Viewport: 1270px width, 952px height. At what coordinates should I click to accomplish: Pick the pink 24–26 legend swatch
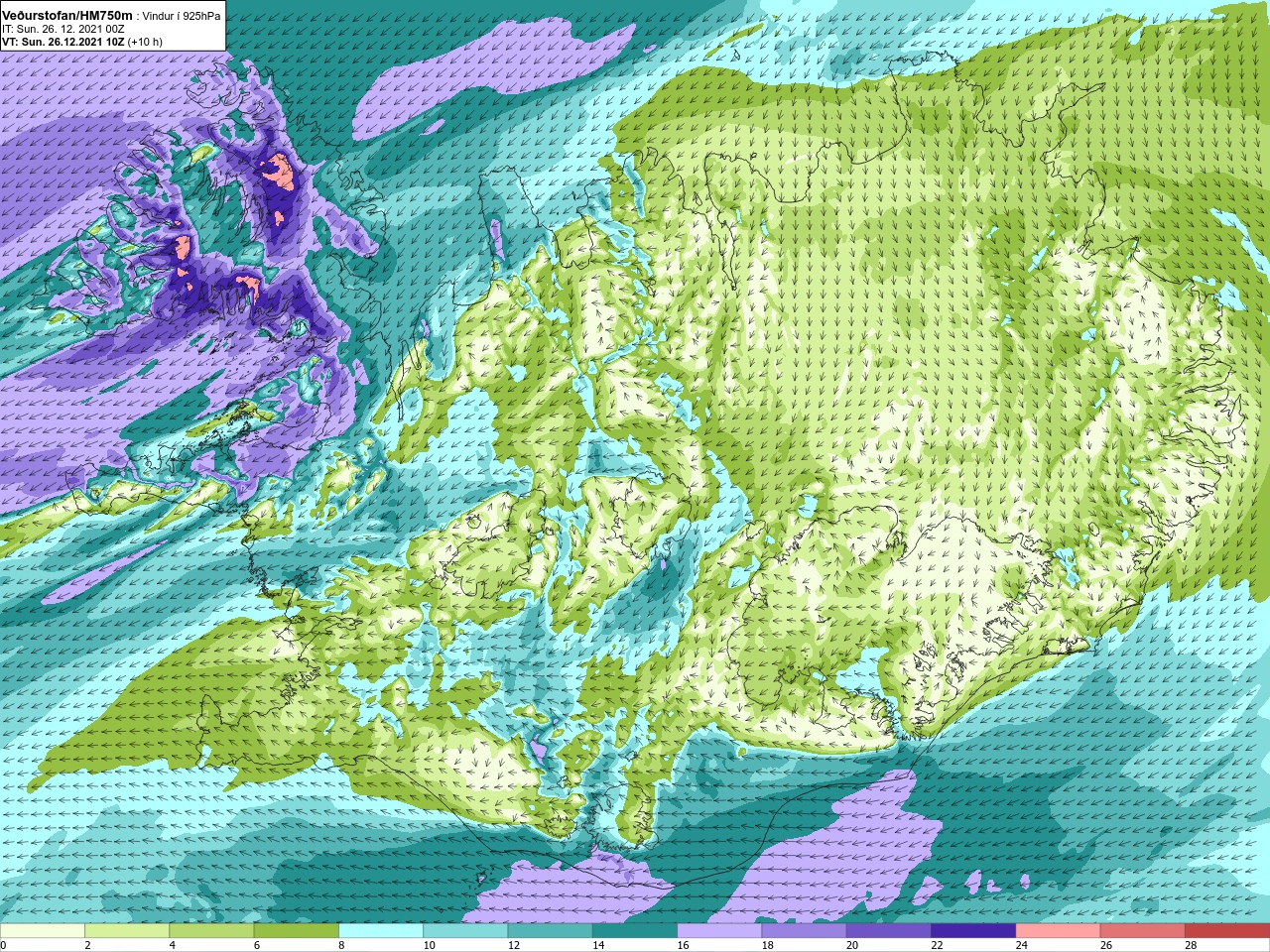coord(1058,931)
